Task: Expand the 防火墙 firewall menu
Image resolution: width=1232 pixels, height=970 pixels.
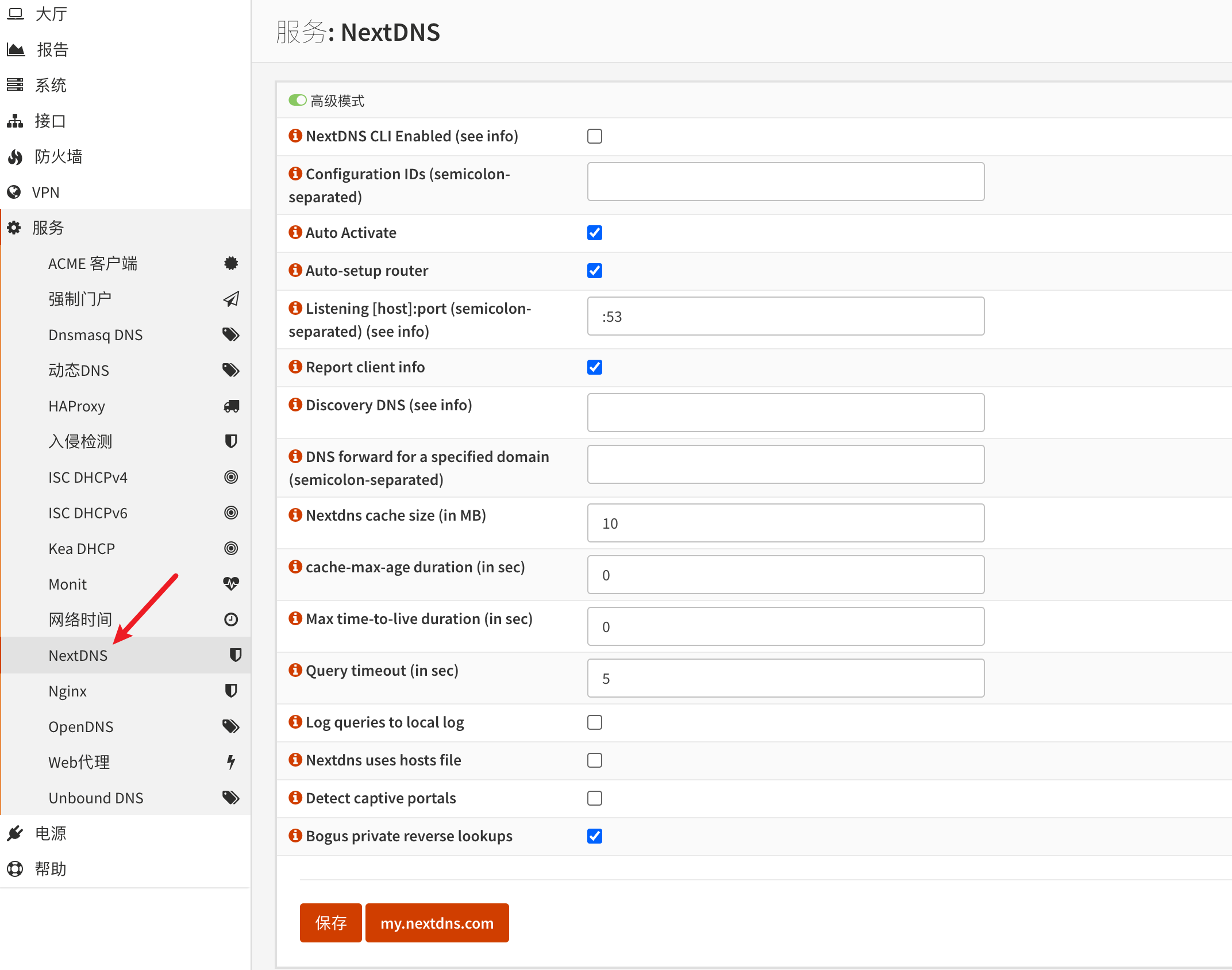Action: pos(58,156)
